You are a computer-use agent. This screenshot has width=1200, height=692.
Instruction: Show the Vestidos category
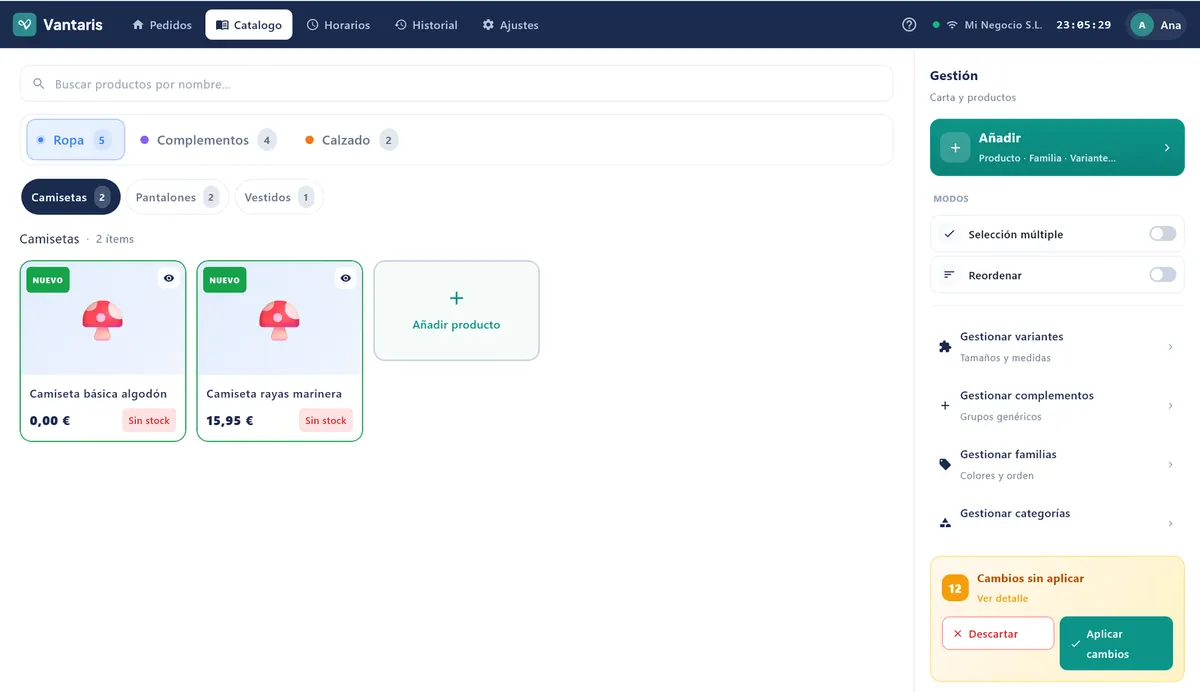tap(279, 197)
